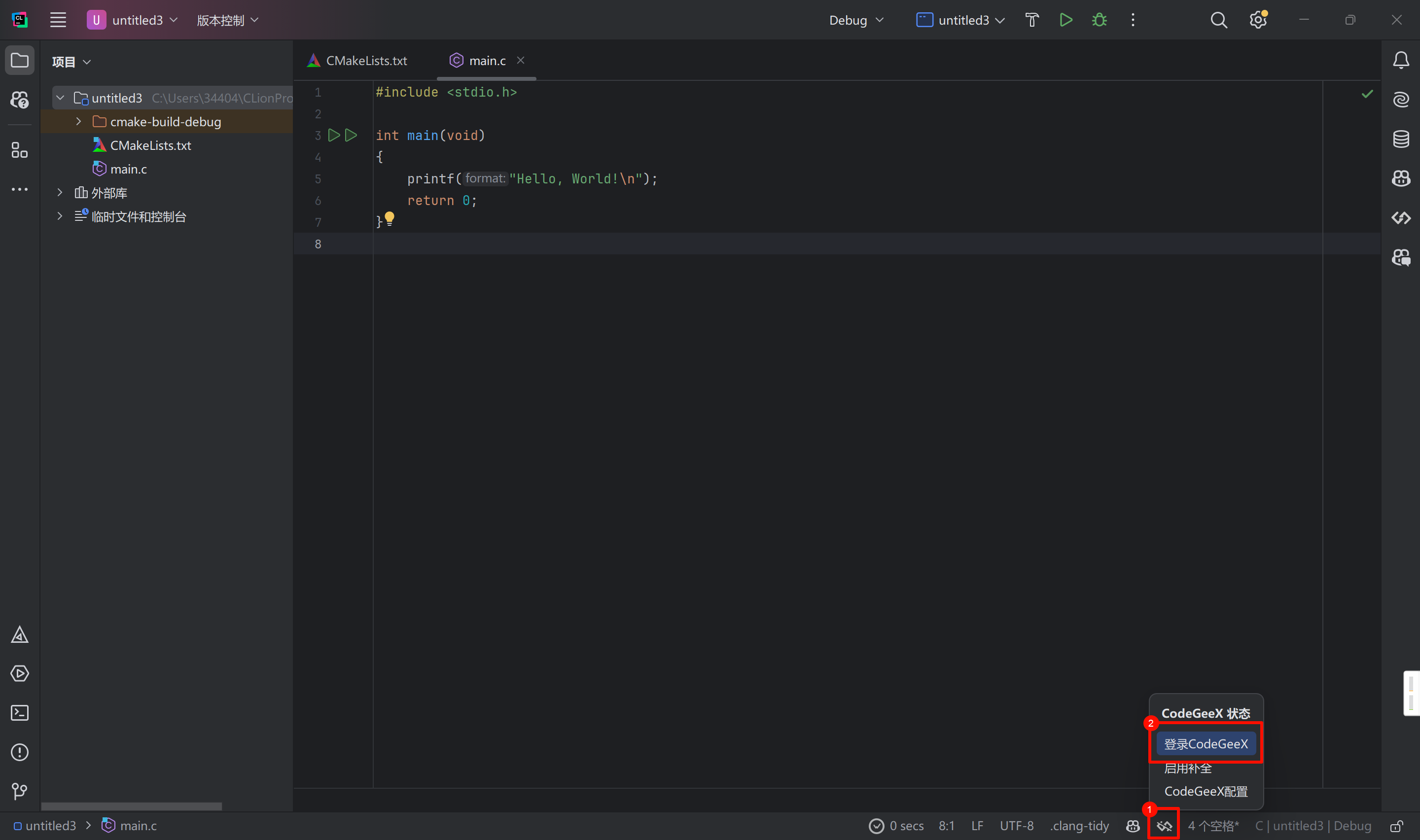Open the Terminal tool window
Viewport: 1420px width, 840px height.
point(20,713)
